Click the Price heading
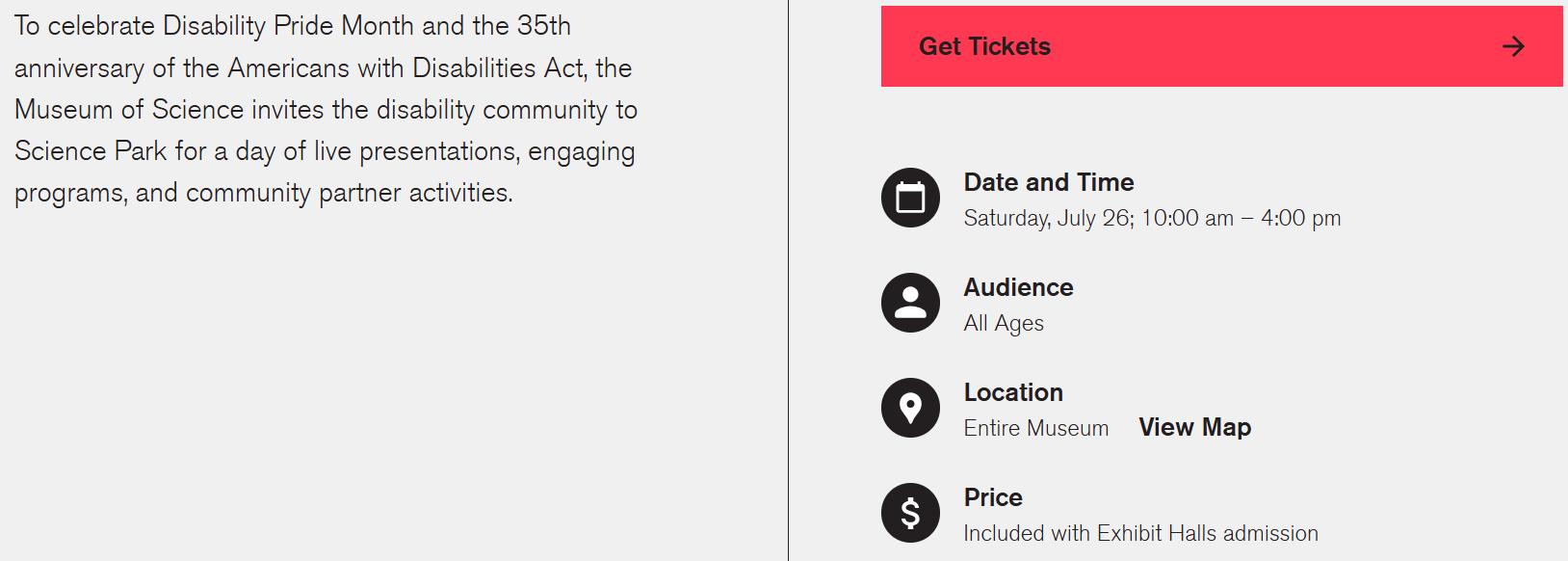The width and height of the screenshot is (1568, 561). pyautogui.click(x=993, y=497)
